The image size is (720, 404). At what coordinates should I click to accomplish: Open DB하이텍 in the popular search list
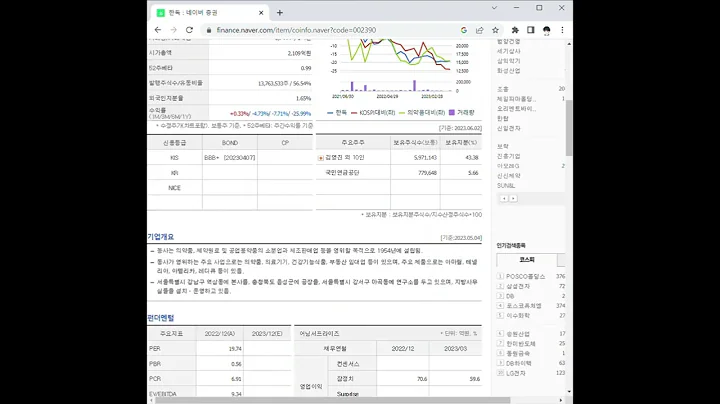pyautogui.click(x=519, y=363)
